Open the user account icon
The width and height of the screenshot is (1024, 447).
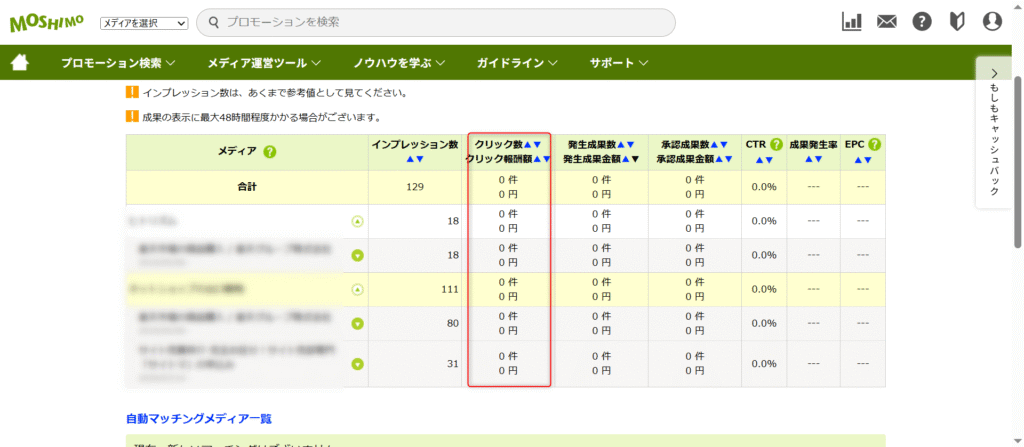(x=992, y=22)
